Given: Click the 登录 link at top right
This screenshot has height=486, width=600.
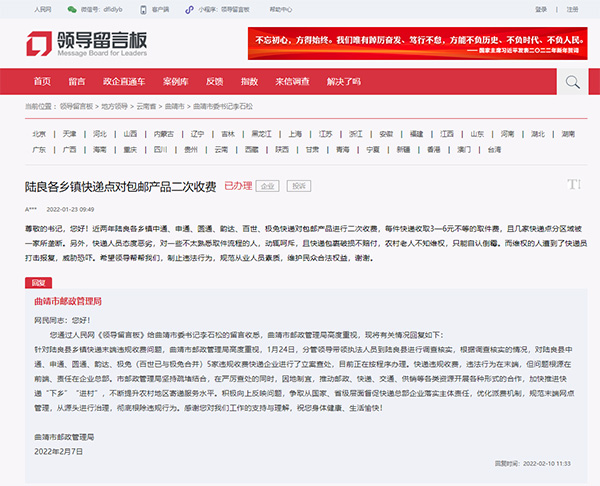Looking at the screenshot, I should point(545,8).
